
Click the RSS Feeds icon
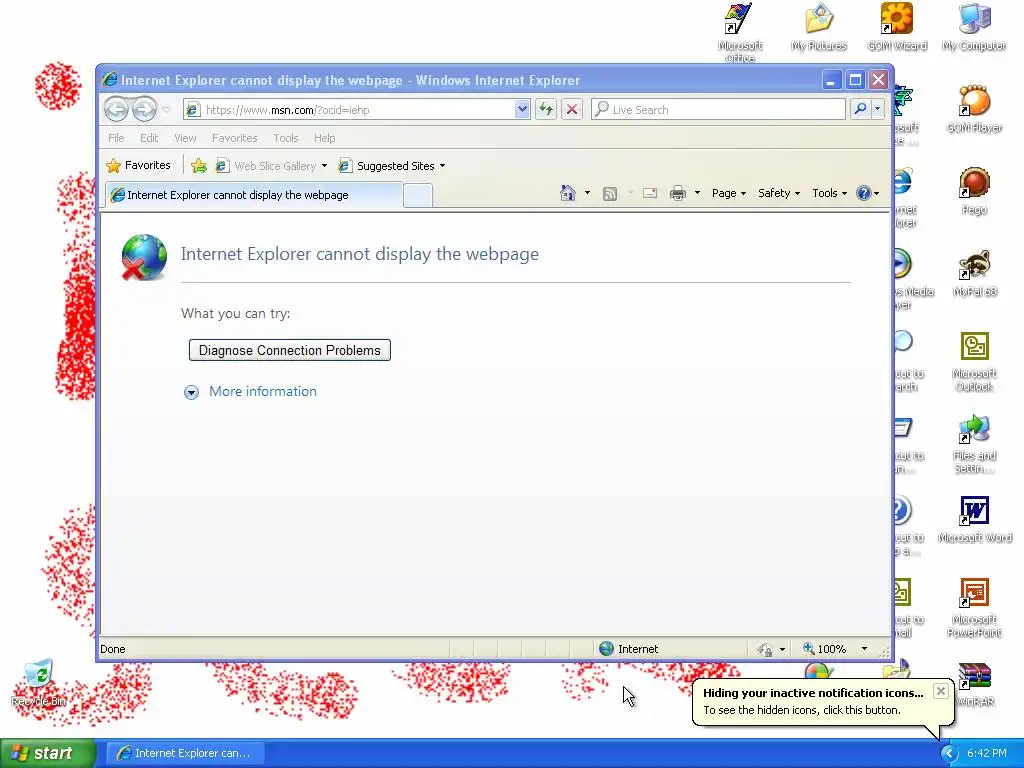[610, 193]
